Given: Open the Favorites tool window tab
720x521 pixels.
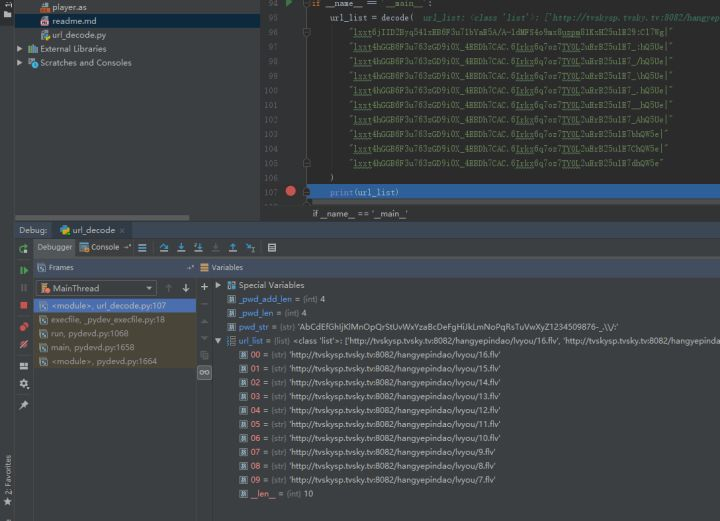Looking at the screenshot, I should (x=7, y=480).
